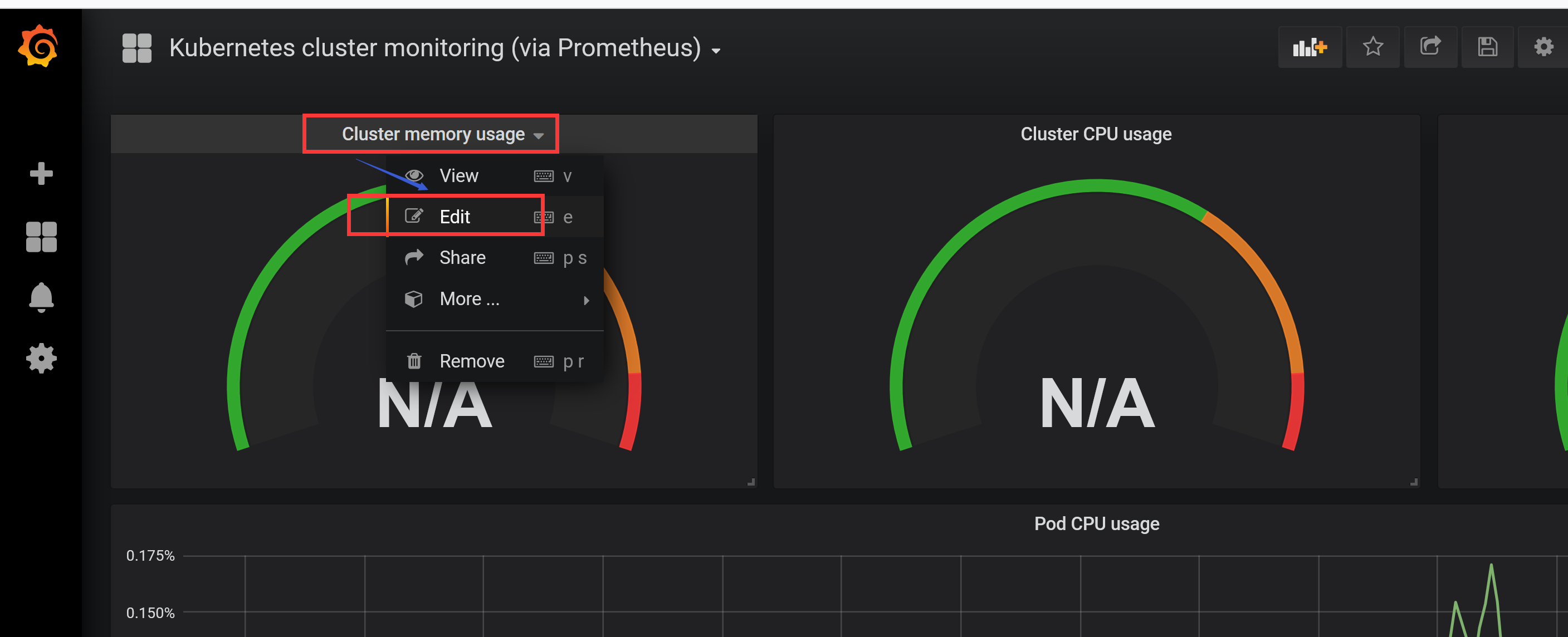Viewport: 1568px width, 637px height.
Task: Star this dashboard as favorite
Action: (1372, 47)
